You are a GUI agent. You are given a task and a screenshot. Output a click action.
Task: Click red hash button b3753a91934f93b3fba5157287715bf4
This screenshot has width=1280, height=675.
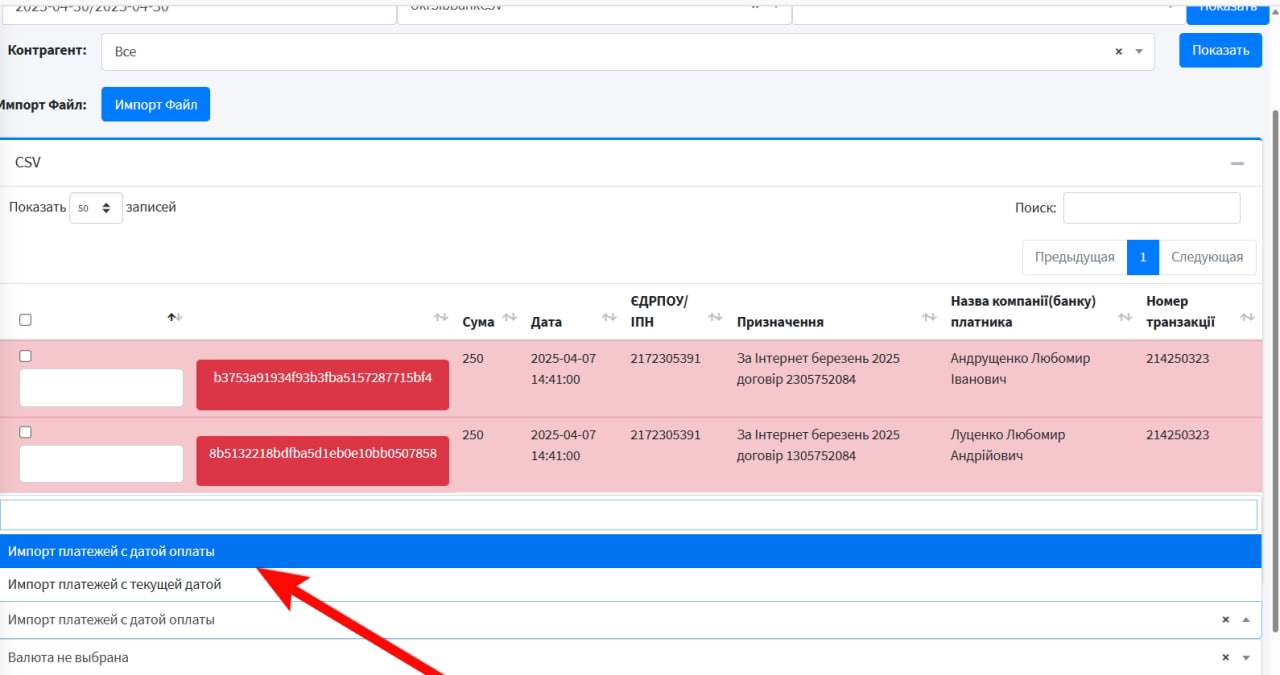pyautogui.click(x=322, y=385)
